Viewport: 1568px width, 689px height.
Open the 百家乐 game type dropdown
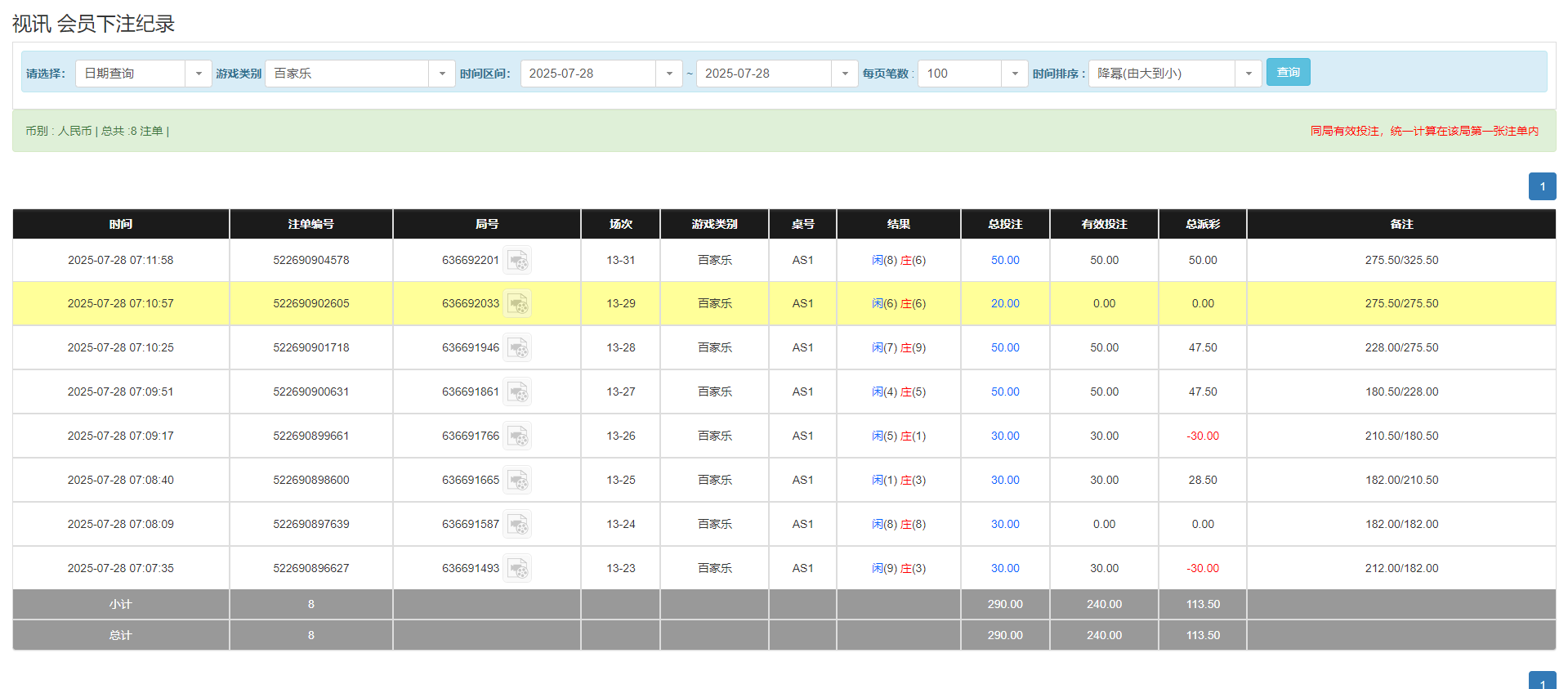[360, 74]
